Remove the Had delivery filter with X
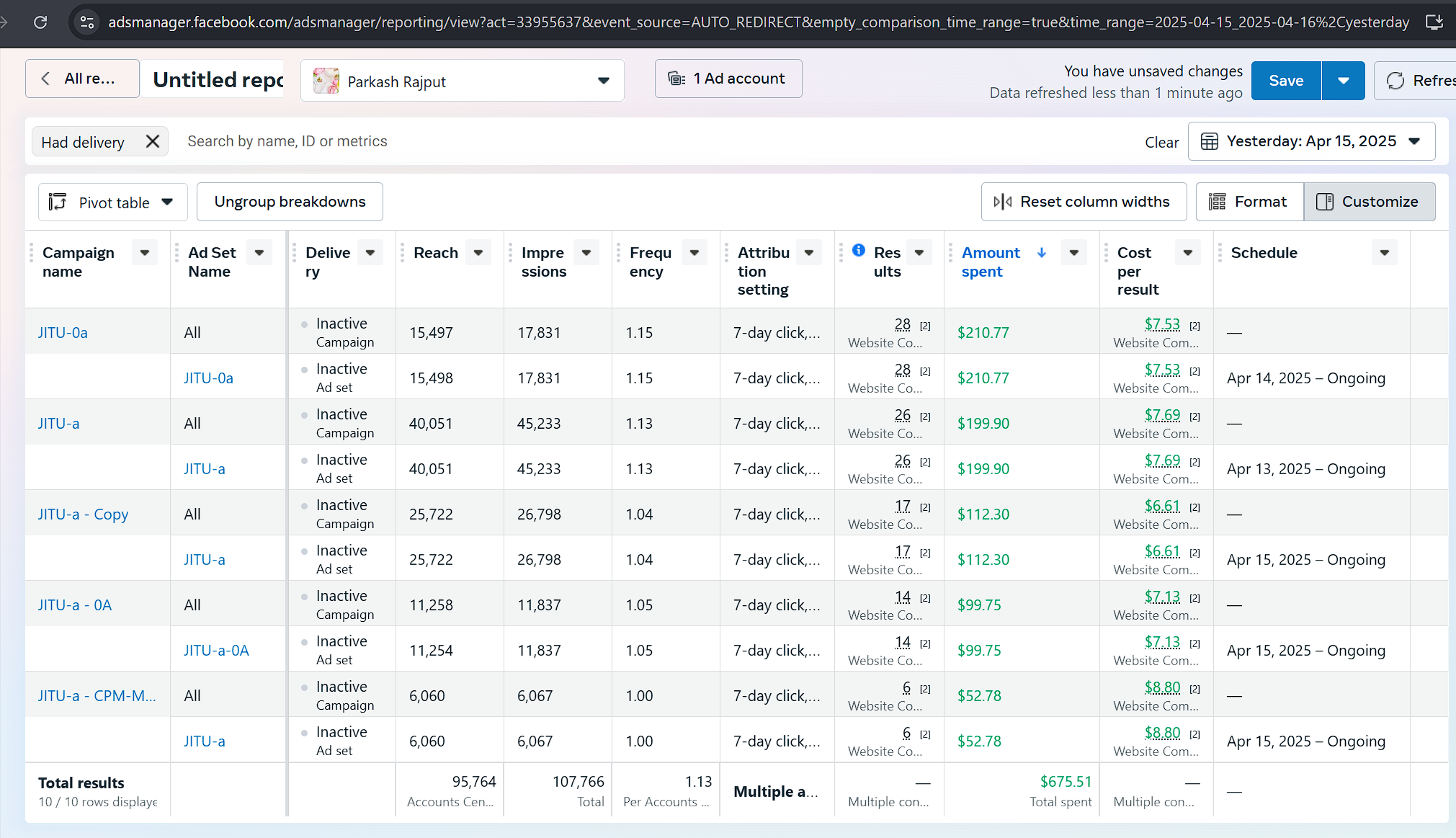This screenshot has height=838, width=1456. (x=152, y=141)
